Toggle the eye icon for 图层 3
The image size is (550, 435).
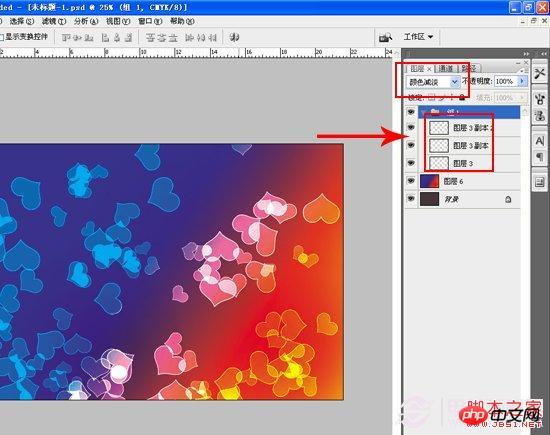coord(411,163)
